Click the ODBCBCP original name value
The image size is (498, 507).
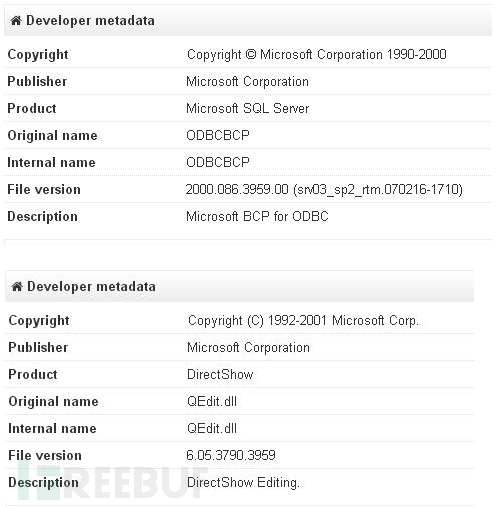pyautogui.click(x=218, y=135)
